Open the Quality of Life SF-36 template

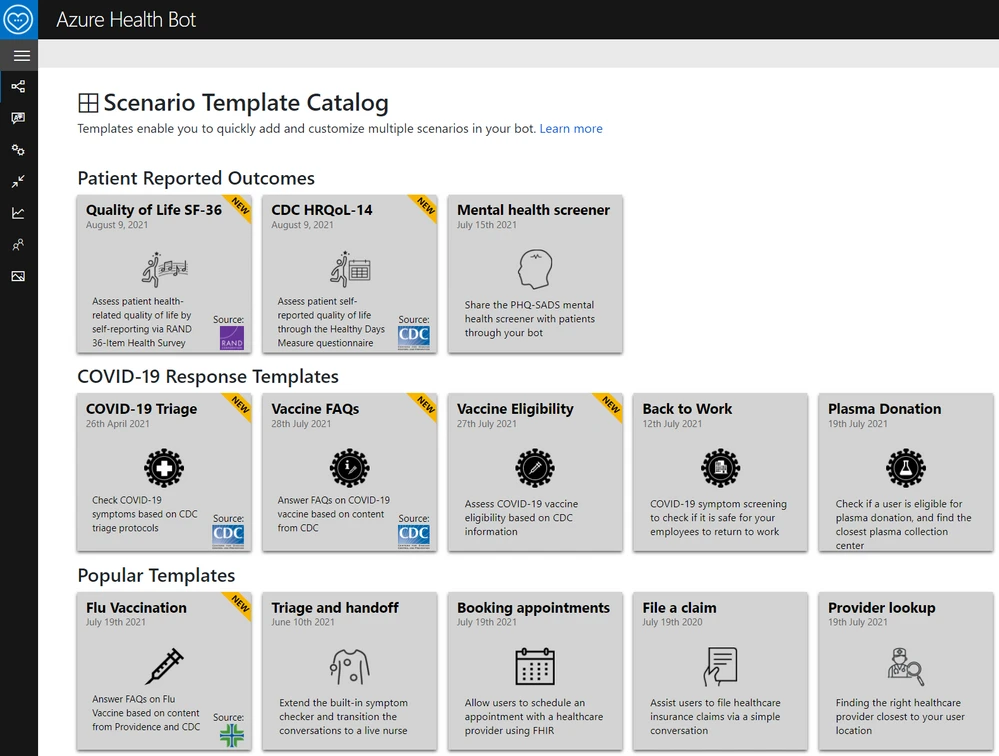[163, 273]
